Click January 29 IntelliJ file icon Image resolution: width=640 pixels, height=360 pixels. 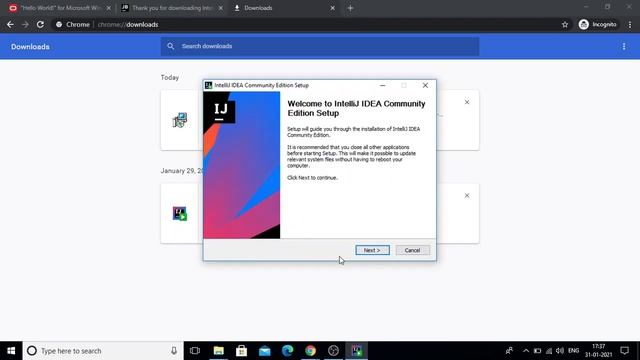point(180,213)
